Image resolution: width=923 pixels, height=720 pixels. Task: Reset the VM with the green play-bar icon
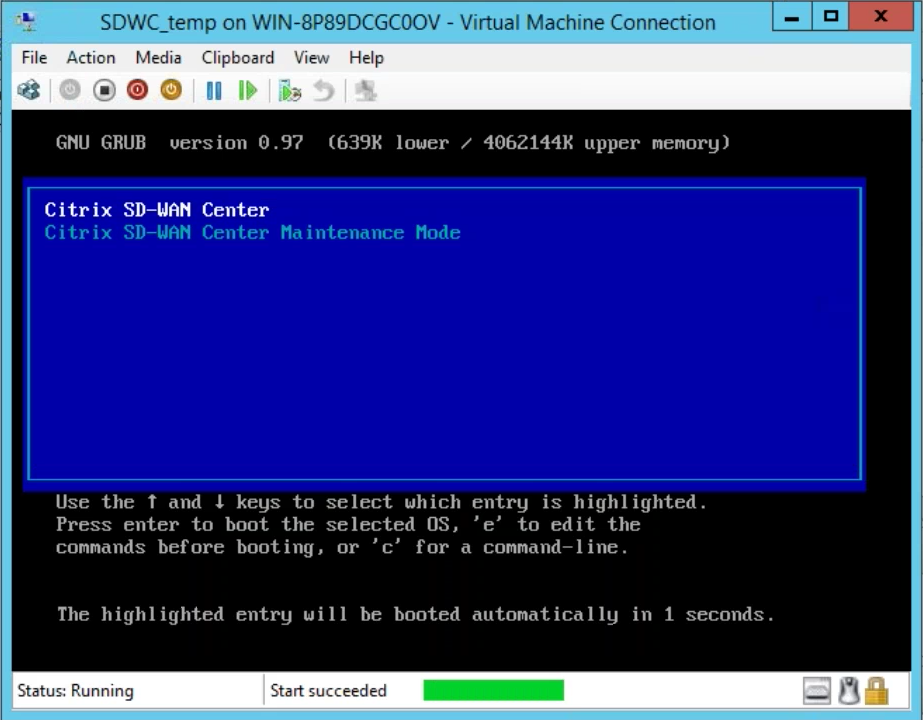tap(248, 91)
